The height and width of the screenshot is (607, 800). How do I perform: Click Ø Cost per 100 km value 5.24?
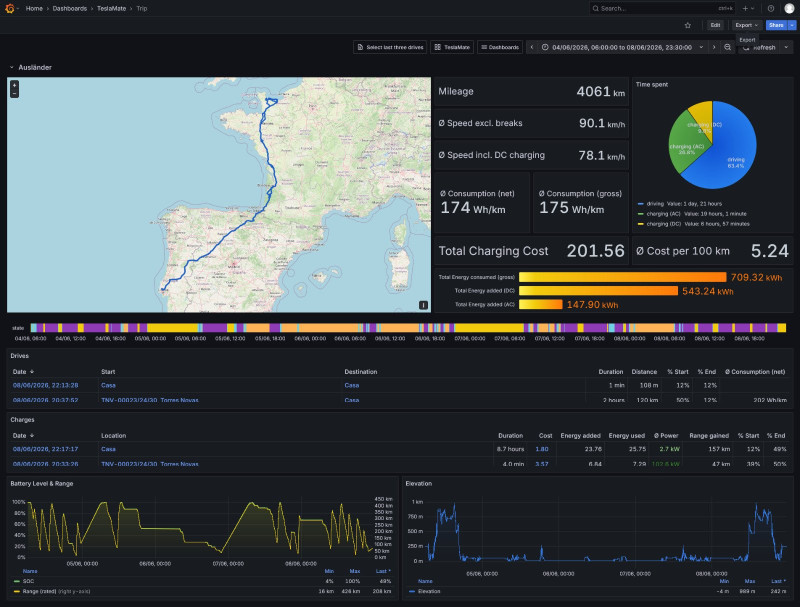click(769, 251)
